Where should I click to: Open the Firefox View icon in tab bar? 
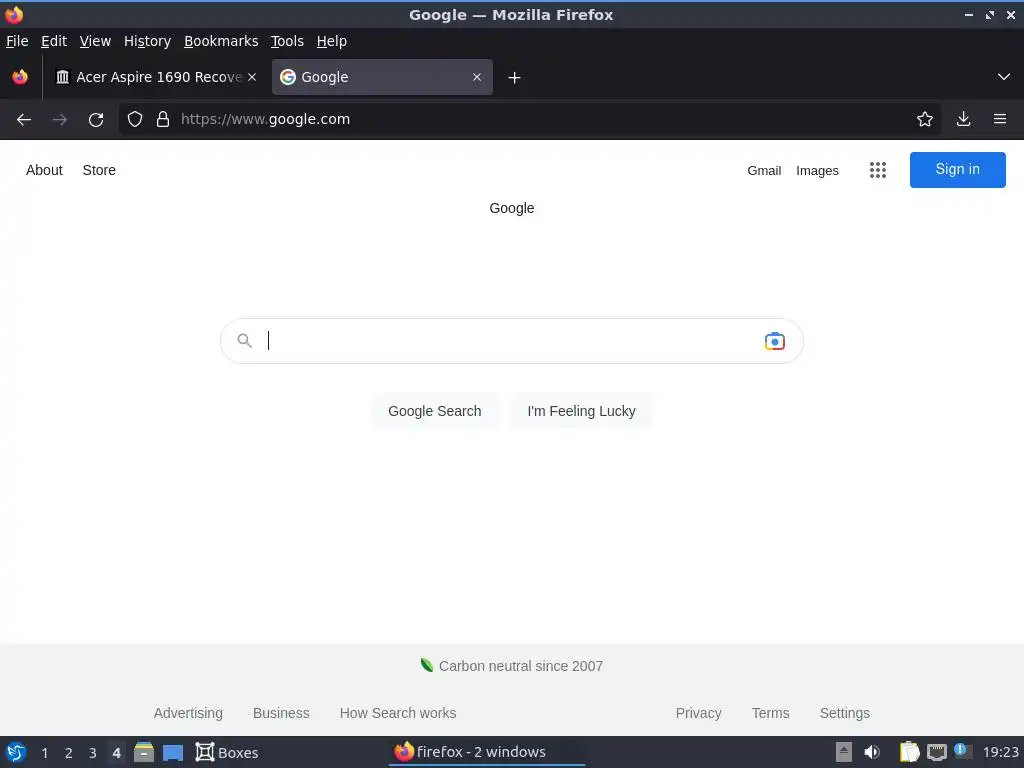[20, 77]
